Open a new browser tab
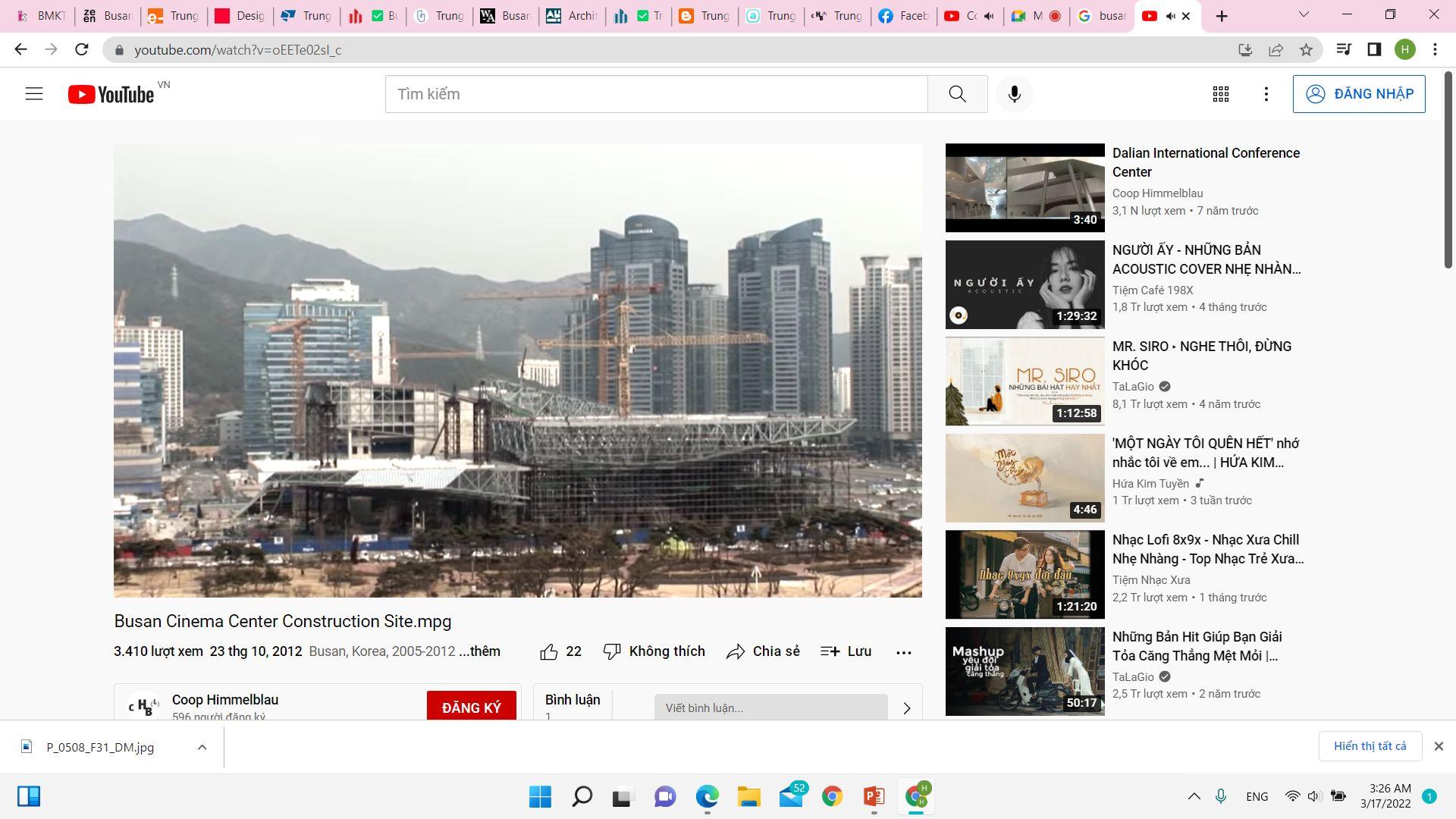Image resolution: width=1456 pixels, height=819 pixels. pos(1221,16)
